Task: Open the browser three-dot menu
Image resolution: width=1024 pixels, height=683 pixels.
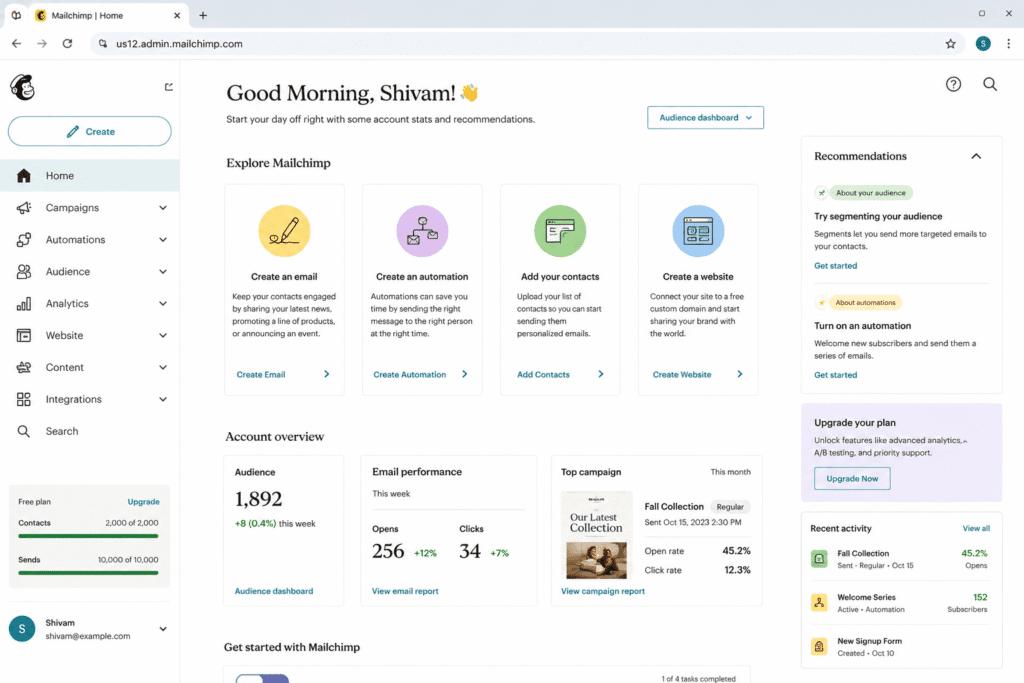Action: (x=1008, y=44)
